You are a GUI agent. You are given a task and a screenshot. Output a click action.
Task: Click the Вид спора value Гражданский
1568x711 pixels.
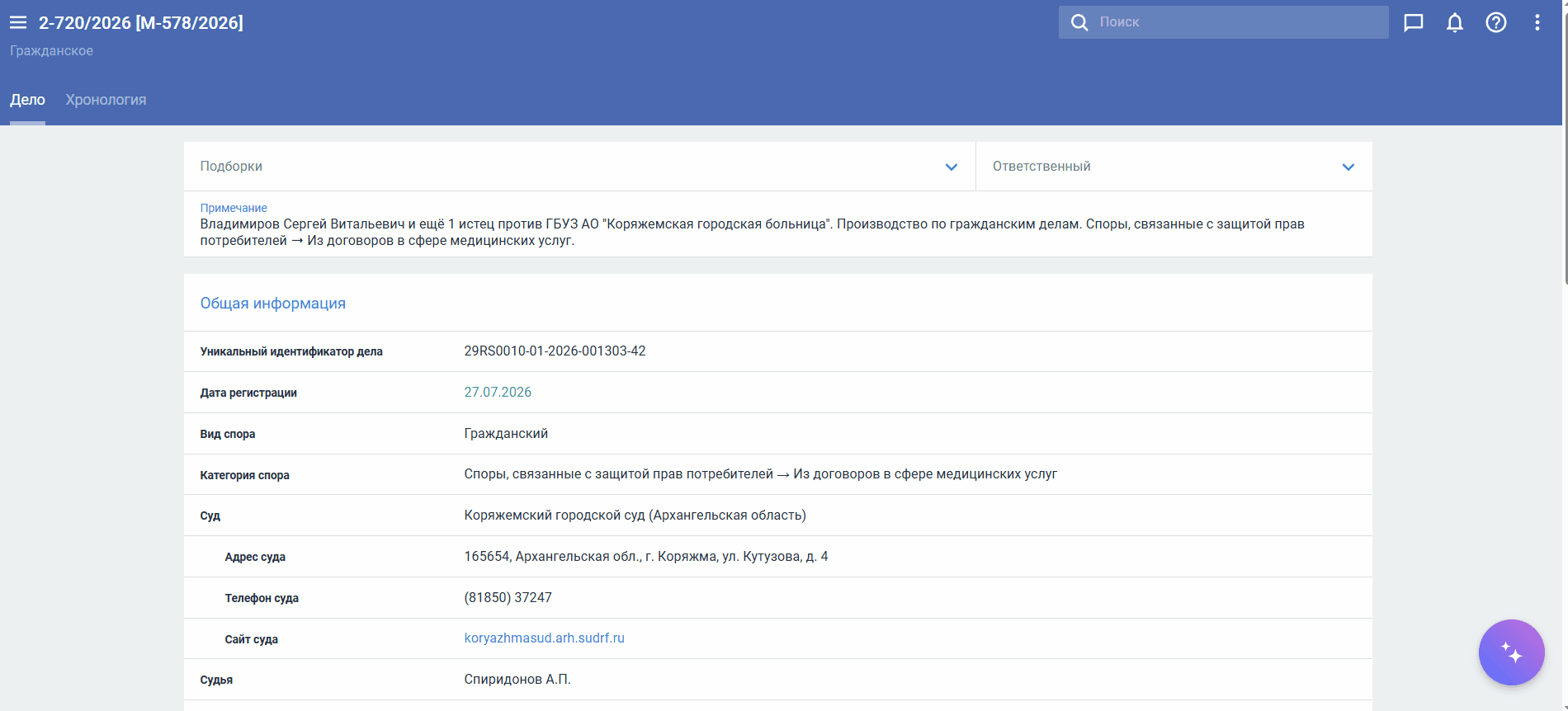click(506, 434)
